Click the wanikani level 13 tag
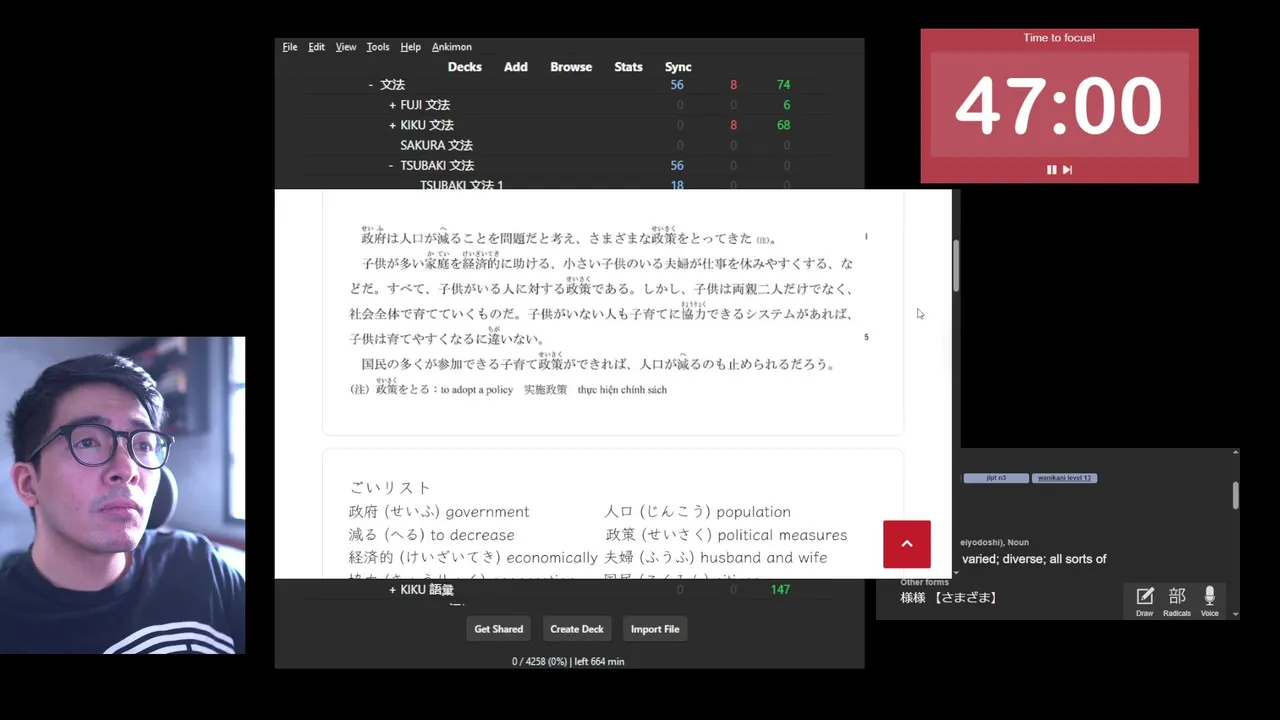 (1064, 478)
